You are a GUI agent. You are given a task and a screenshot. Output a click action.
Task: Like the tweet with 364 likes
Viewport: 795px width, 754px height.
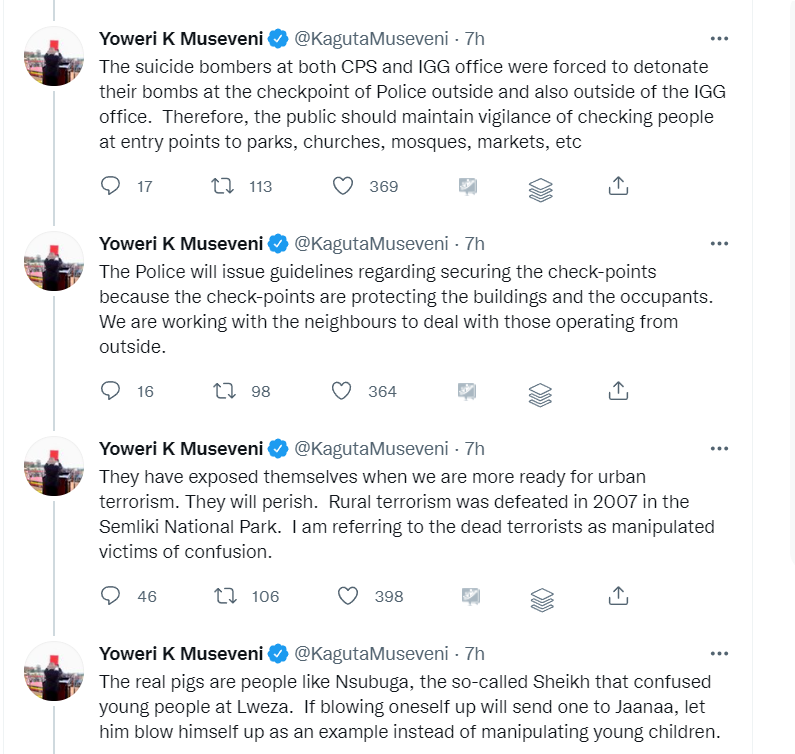pyautogui.click(x=343, y=391)
